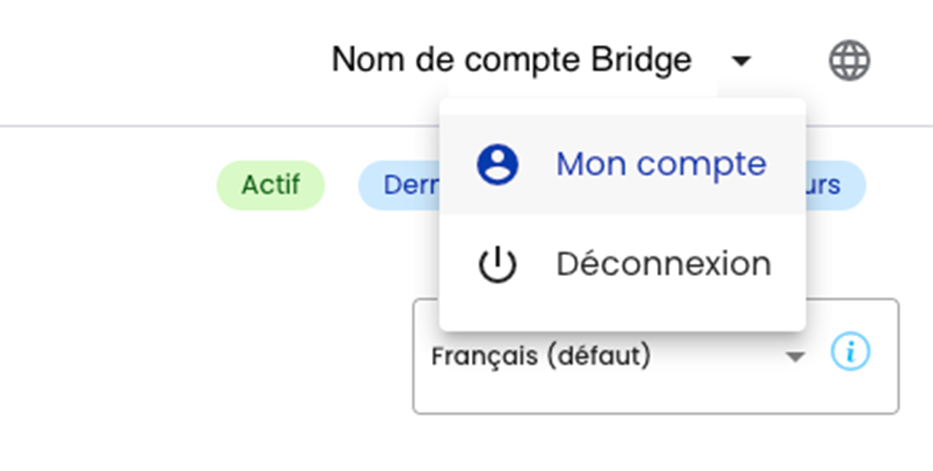The image size is (933, 471).
Task: Click the "Déconnexion" text label
Action: coord(663,265)
